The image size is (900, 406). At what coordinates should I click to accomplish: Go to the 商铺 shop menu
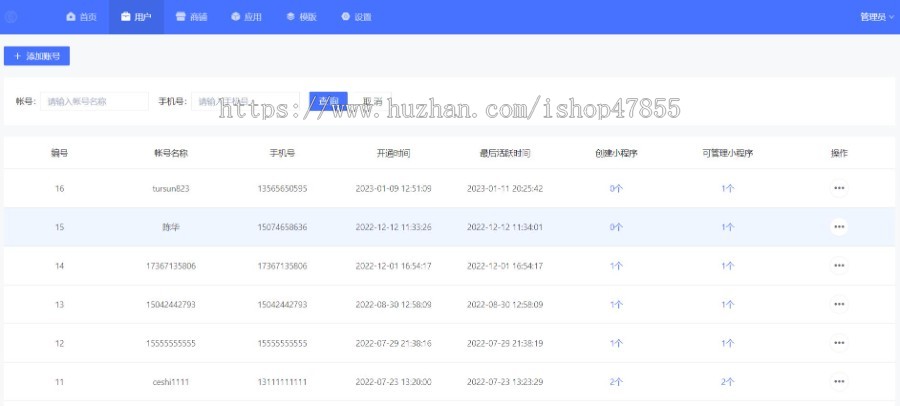[192, 17]
